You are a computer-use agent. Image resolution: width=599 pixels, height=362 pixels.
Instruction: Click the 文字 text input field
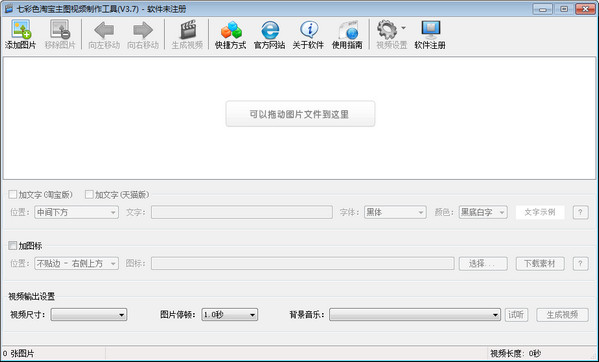pos(241,212)
